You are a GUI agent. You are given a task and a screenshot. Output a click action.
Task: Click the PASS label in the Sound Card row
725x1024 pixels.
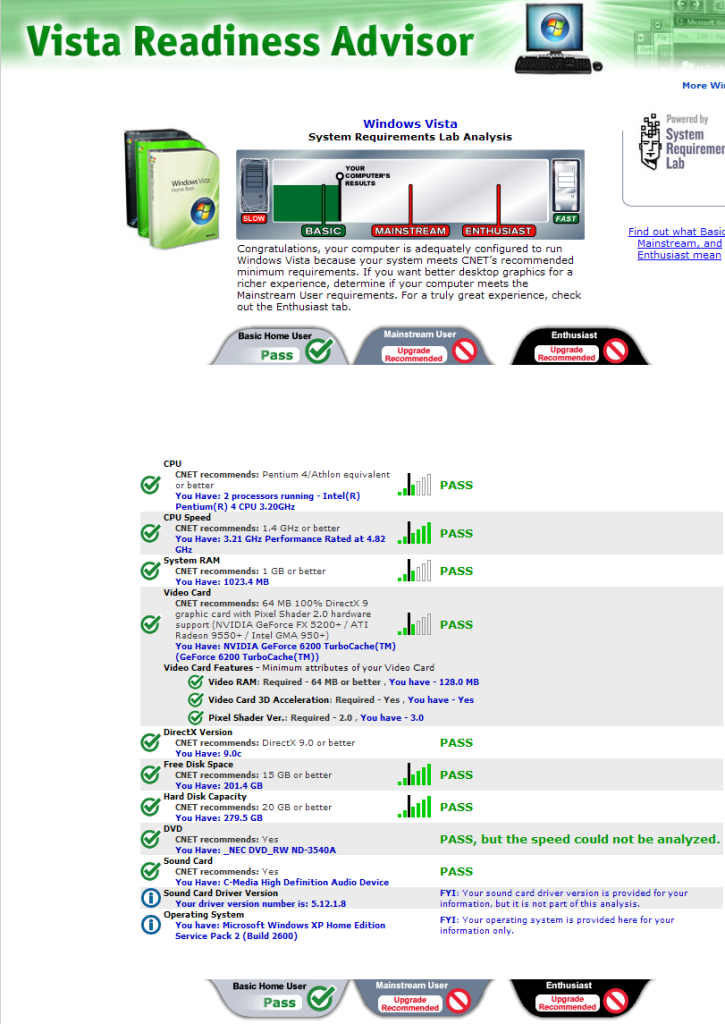pyautogui.click(x=456, y=871)
